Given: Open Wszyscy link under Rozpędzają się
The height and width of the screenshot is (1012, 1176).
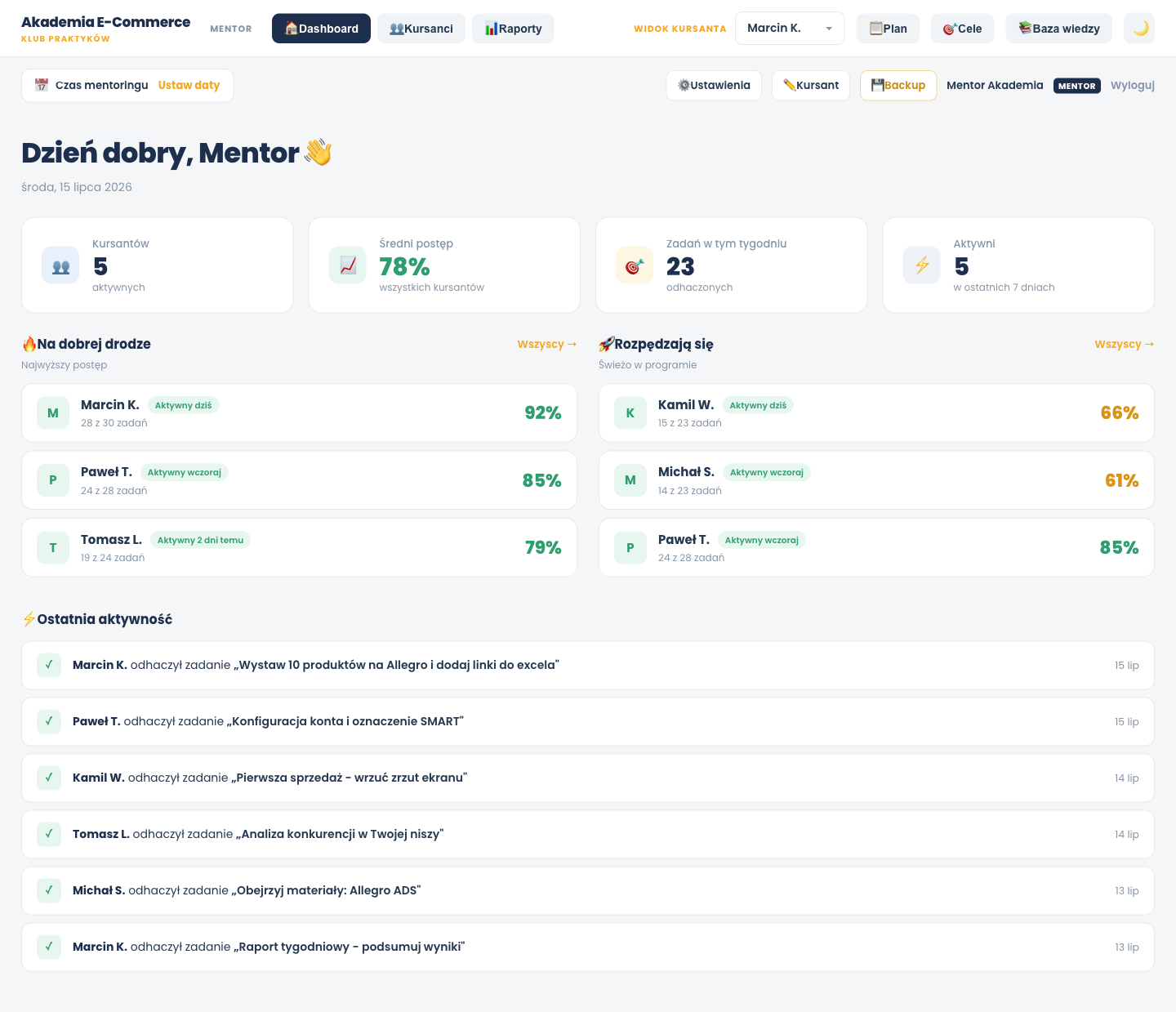Looking at the screenshot, I should (1125, 344).
